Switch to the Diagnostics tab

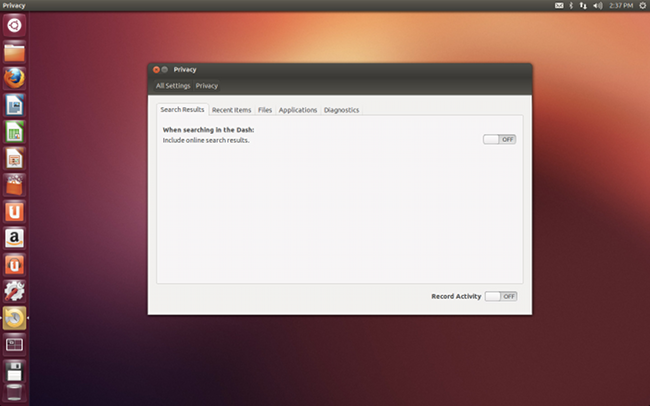click(341, 110)
